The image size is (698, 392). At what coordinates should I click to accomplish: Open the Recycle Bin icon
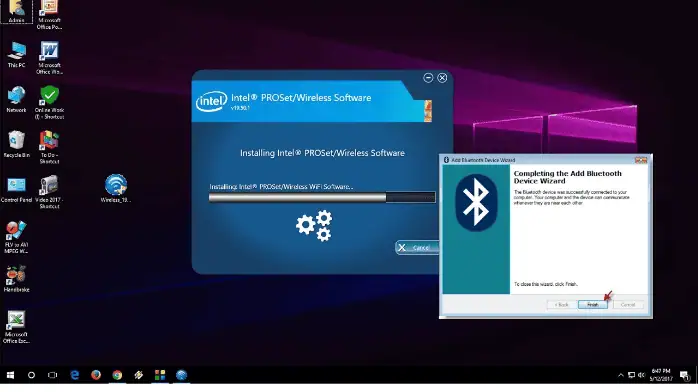pos(16,144)
